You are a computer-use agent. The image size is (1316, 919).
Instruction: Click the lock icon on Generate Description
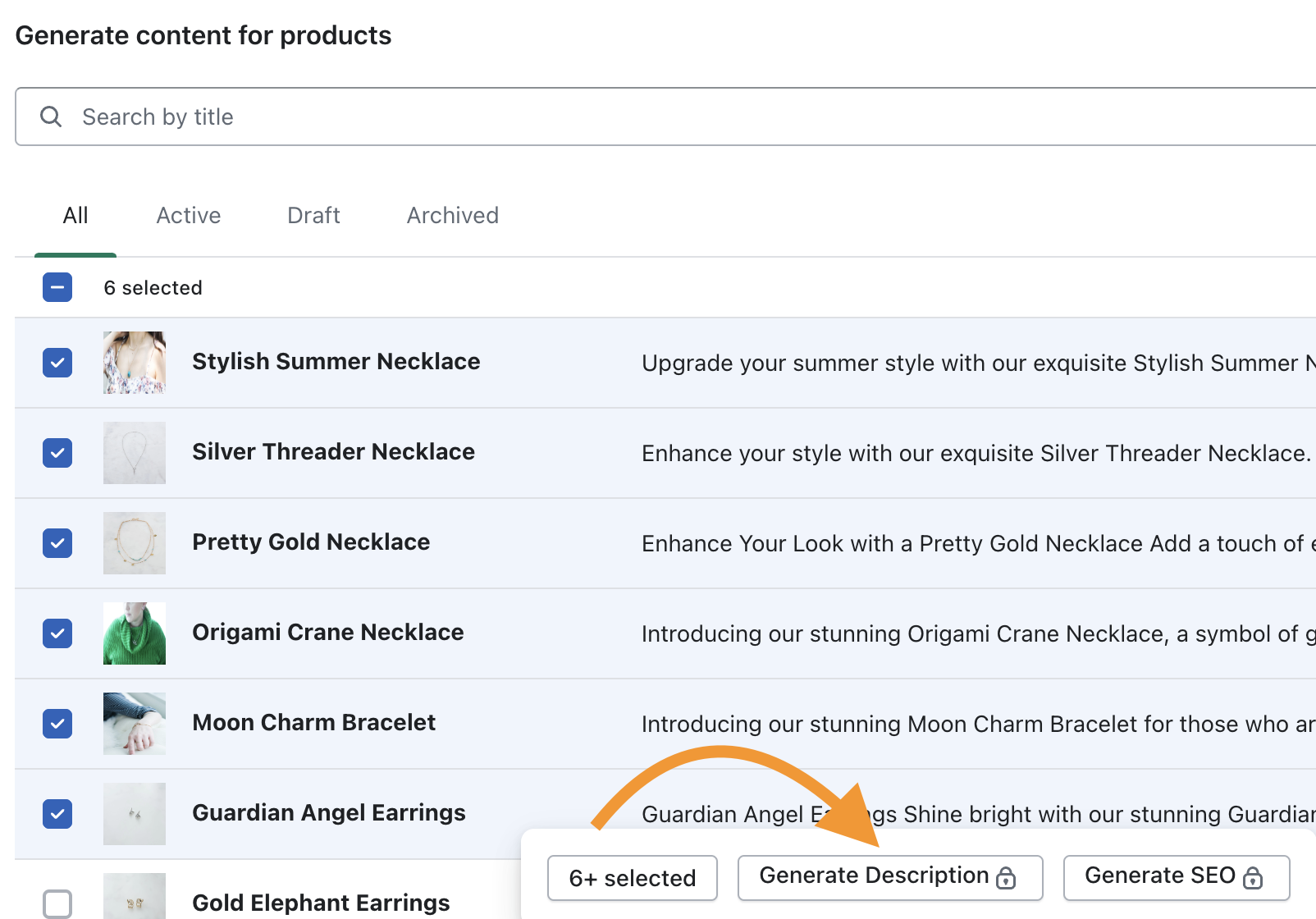point(1006,878)
